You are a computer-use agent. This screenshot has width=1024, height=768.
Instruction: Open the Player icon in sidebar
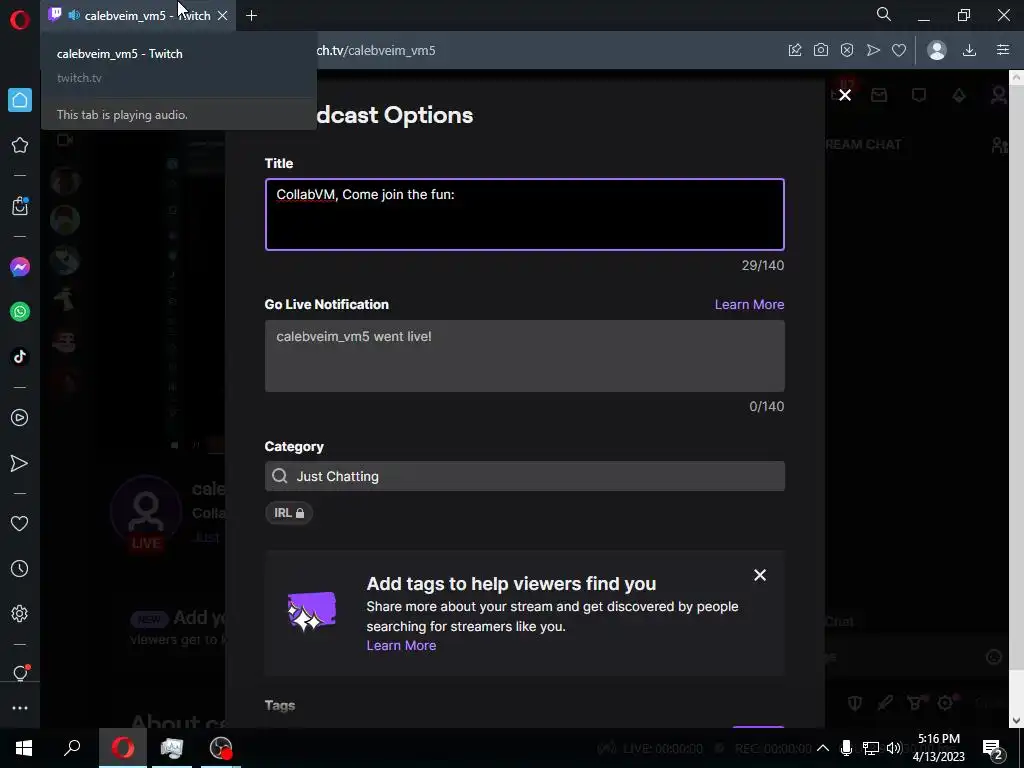pyautogui.click(x=20, y=418)
